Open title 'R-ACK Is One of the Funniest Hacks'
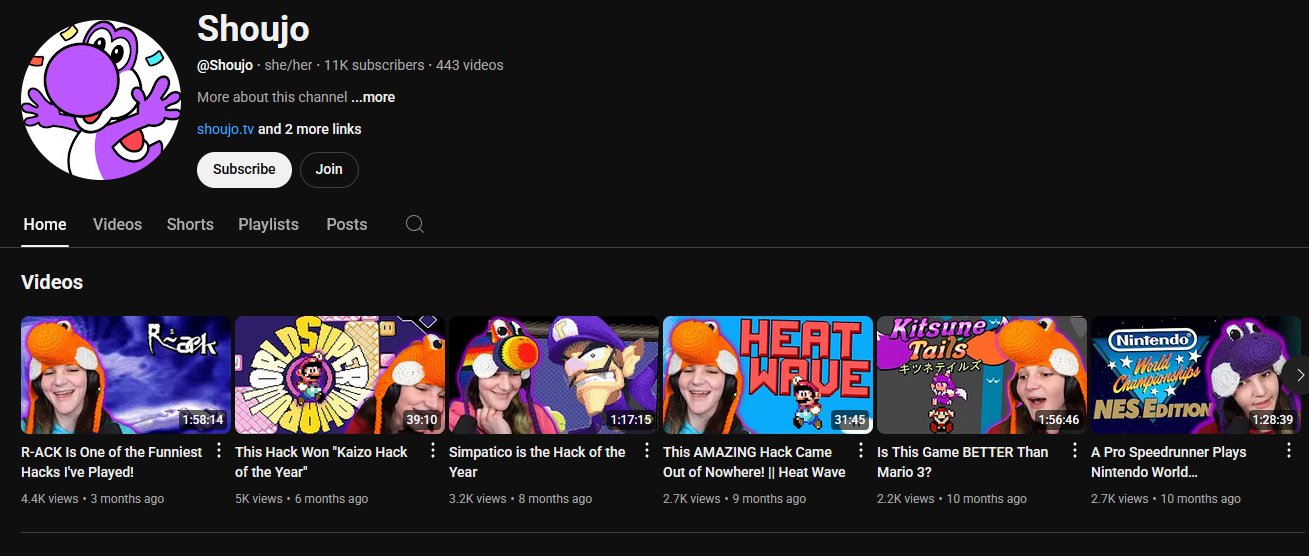 pos(111,462)
